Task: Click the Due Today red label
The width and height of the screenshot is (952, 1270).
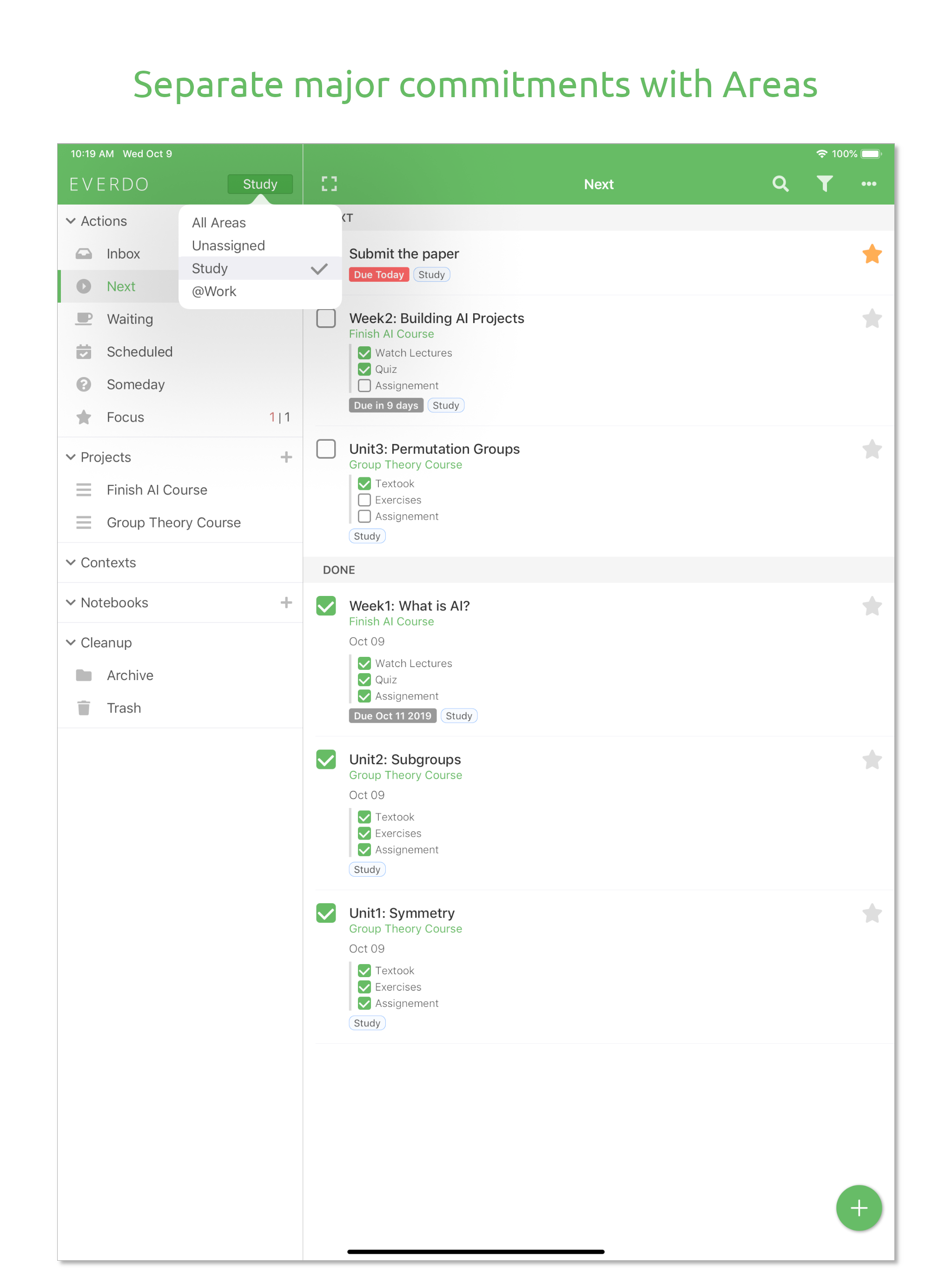Action: [379, 275]
